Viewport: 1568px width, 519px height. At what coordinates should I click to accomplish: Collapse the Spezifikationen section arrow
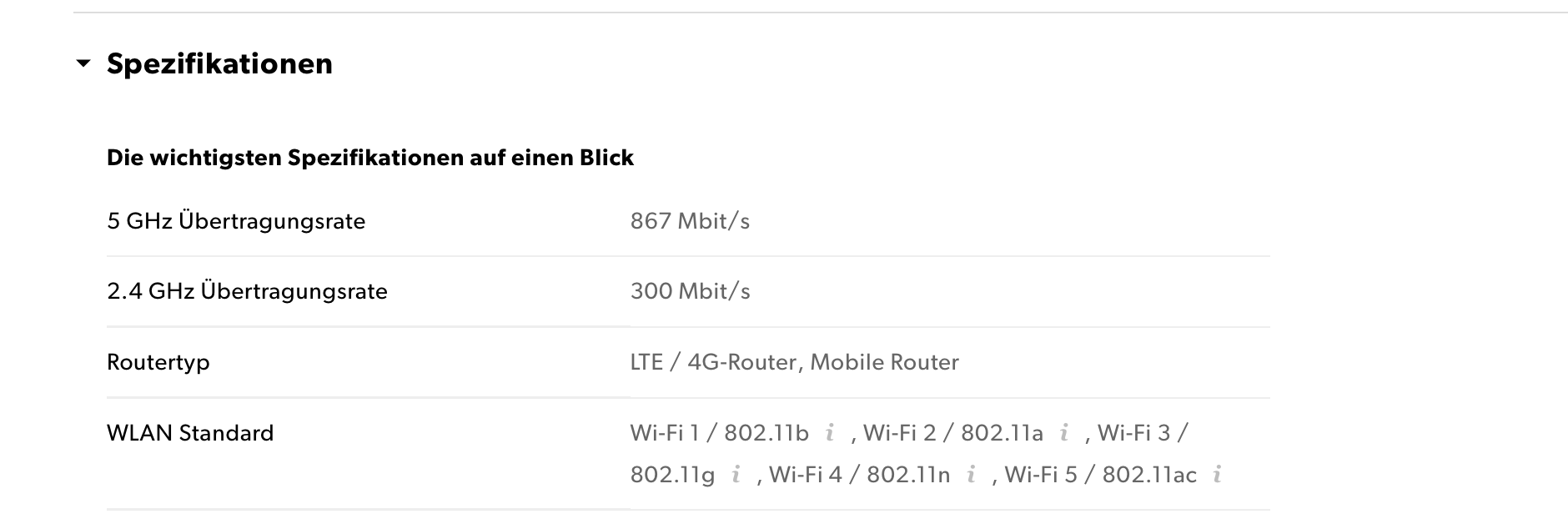(83, 63)
